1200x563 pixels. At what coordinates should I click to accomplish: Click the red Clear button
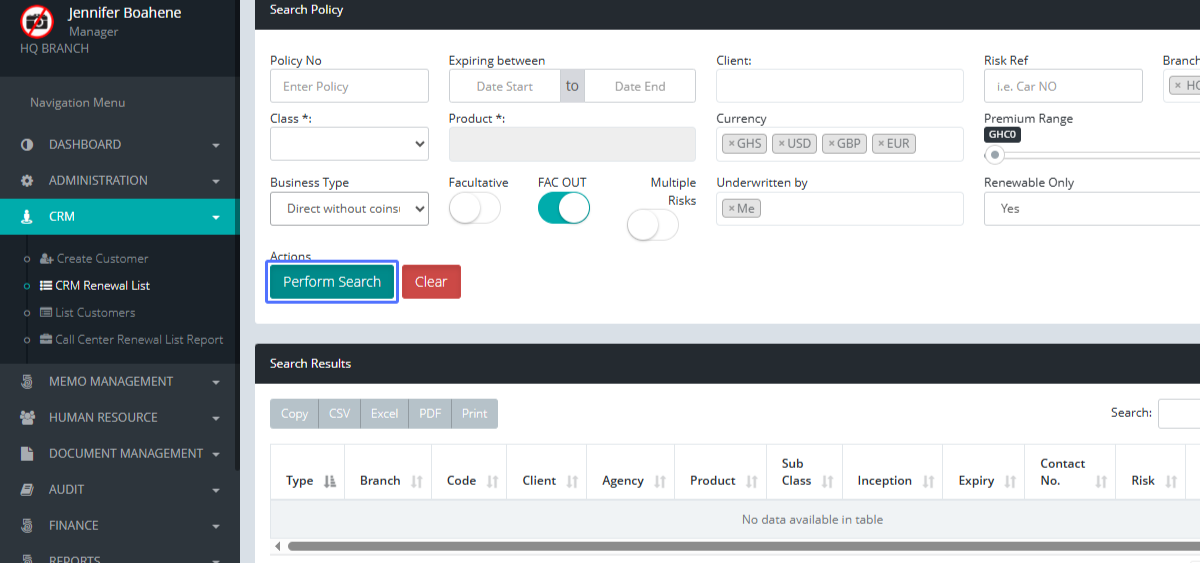(x=431, y=282)
